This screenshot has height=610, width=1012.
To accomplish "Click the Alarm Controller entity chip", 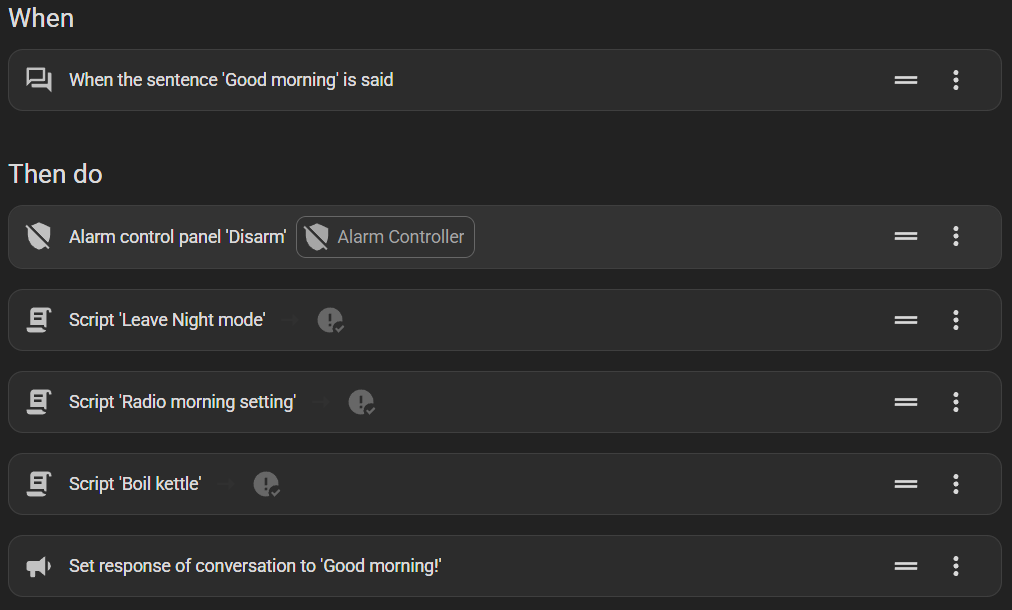I will pyautogui.click(x=386, y=237).
